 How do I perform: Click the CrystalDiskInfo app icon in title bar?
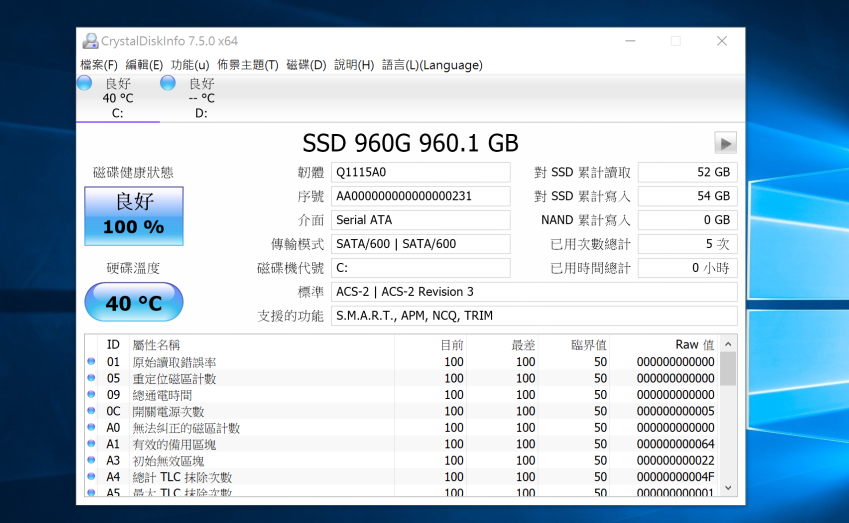(x=90, y=41)
